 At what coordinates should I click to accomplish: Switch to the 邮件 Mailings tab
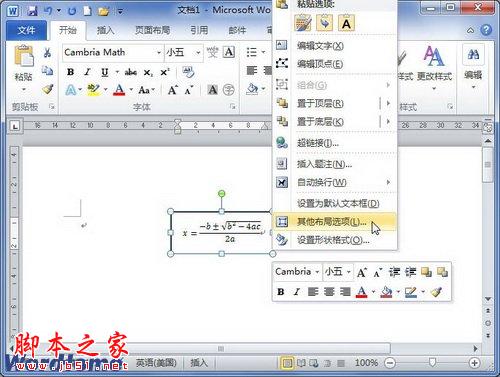click(x=237, y=30)
